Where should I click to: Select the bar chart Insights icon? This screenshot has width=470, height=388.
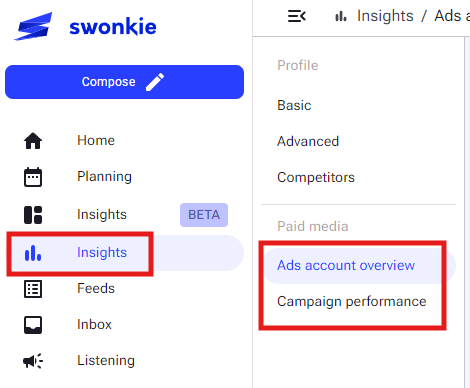tap(33, 253)
